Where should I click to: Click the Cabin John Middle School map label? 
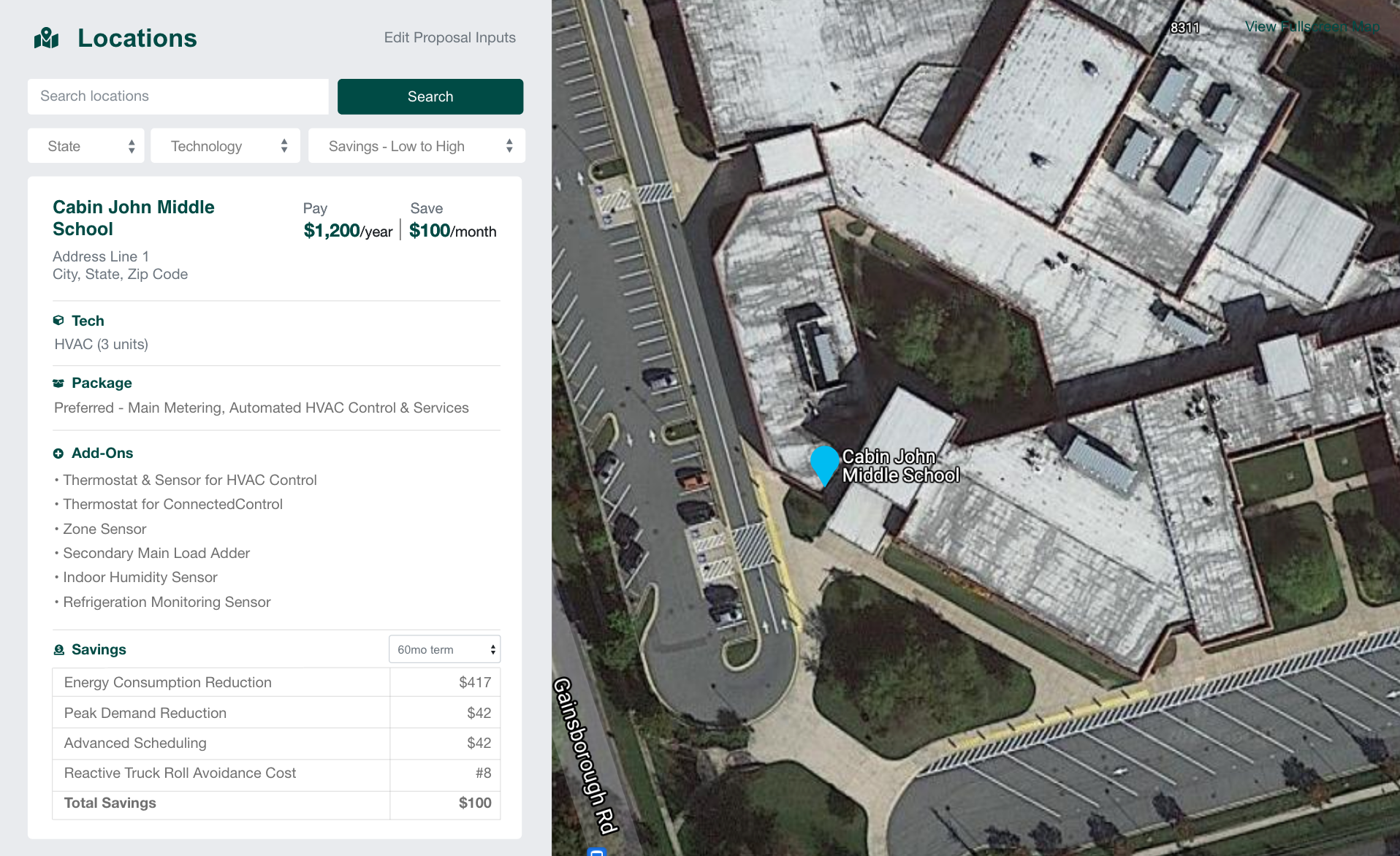pyautogui.click(x=900, y=466)
